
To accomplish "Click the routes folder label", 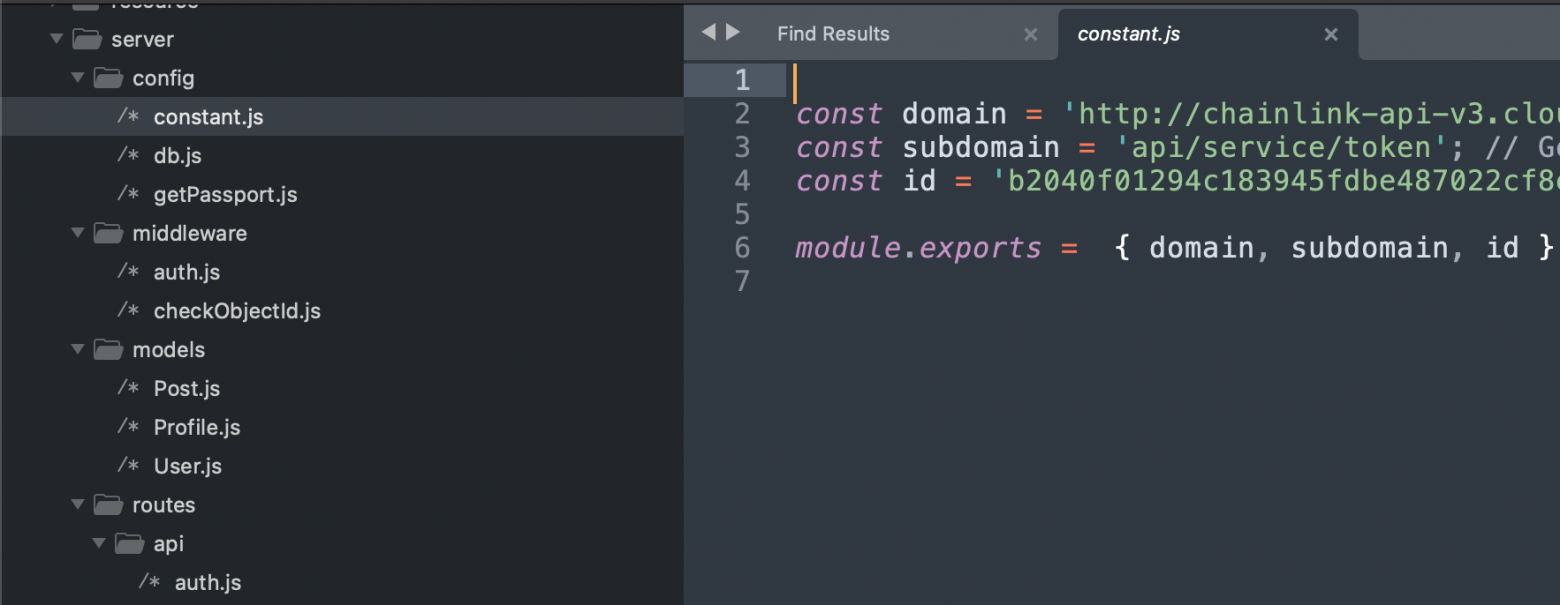I will click(x=164, y=505).
